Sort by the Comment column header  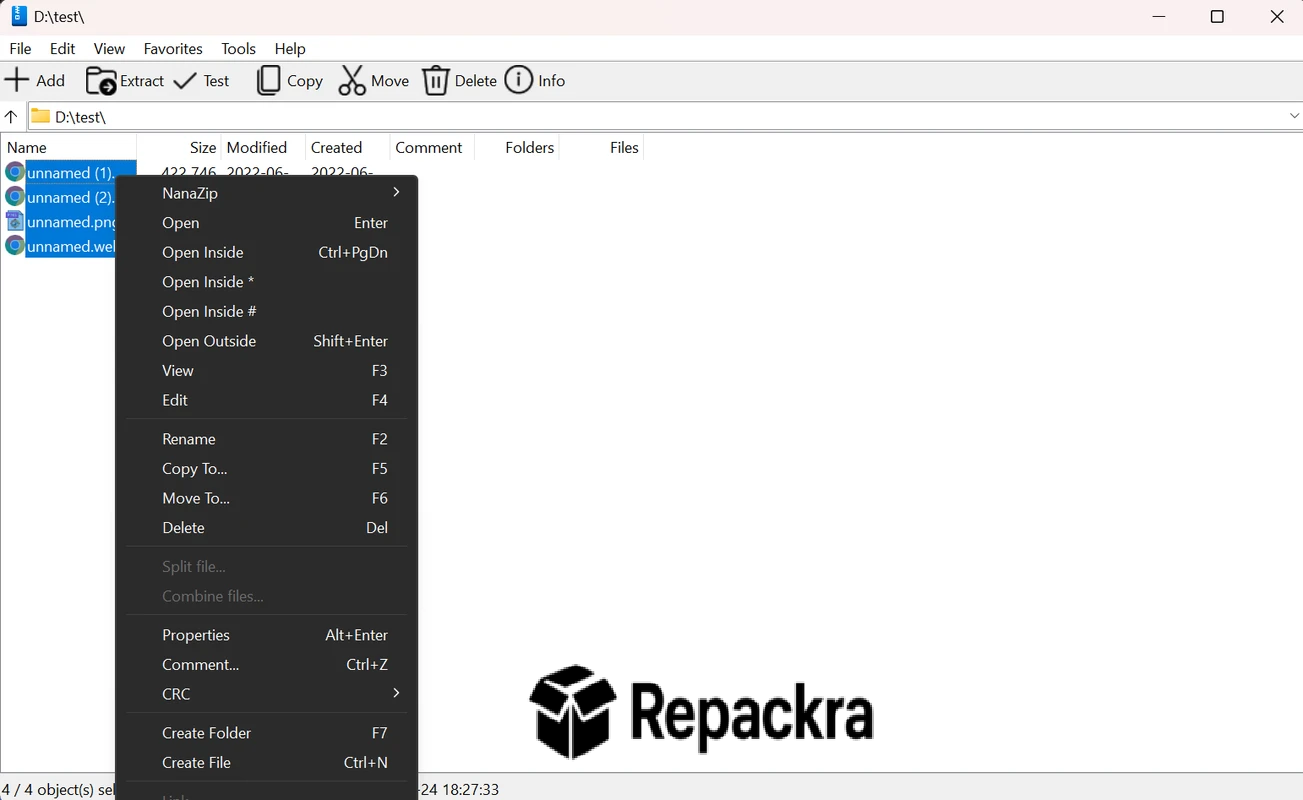coord(431,147)
